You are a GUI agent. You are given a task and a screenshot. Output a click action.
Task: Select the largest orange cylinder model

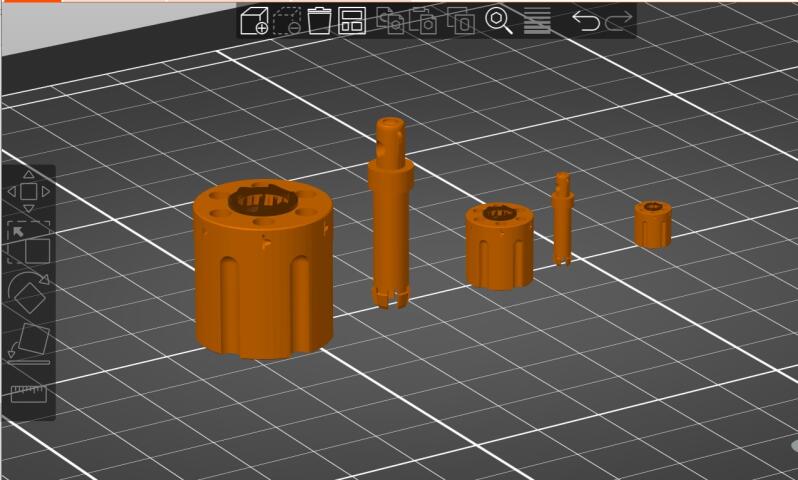[x=260, y=280]
